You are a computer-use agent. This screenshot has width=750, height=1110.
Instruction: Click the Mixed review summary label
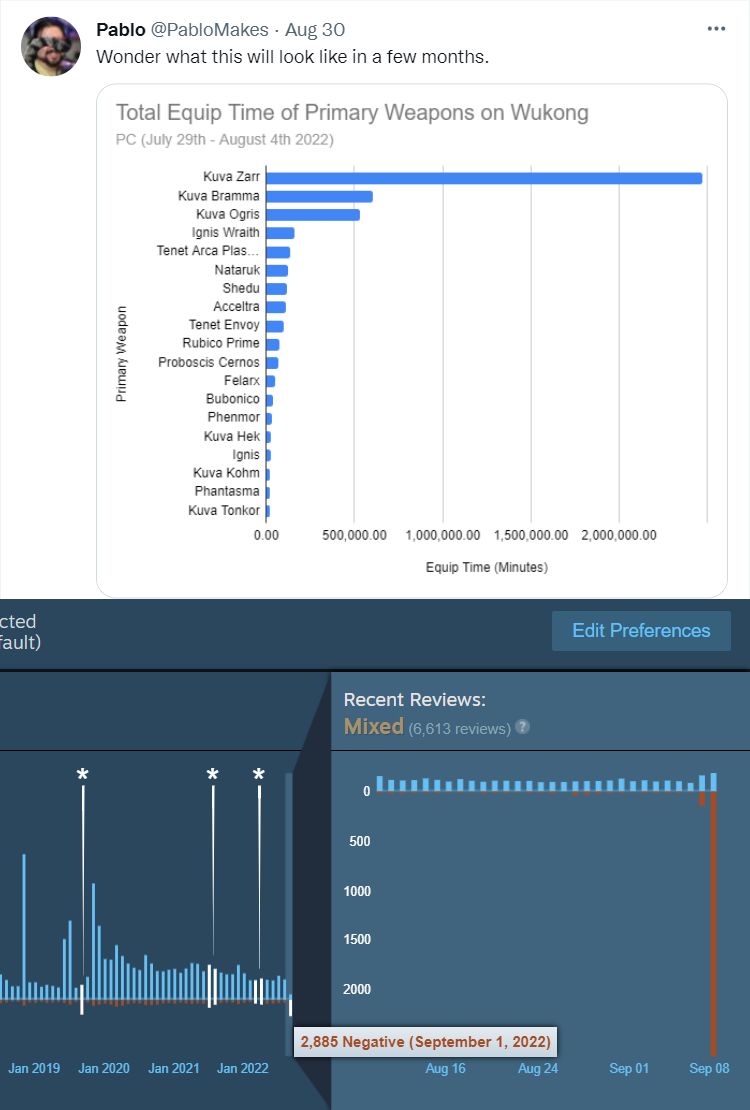[373, 726]
